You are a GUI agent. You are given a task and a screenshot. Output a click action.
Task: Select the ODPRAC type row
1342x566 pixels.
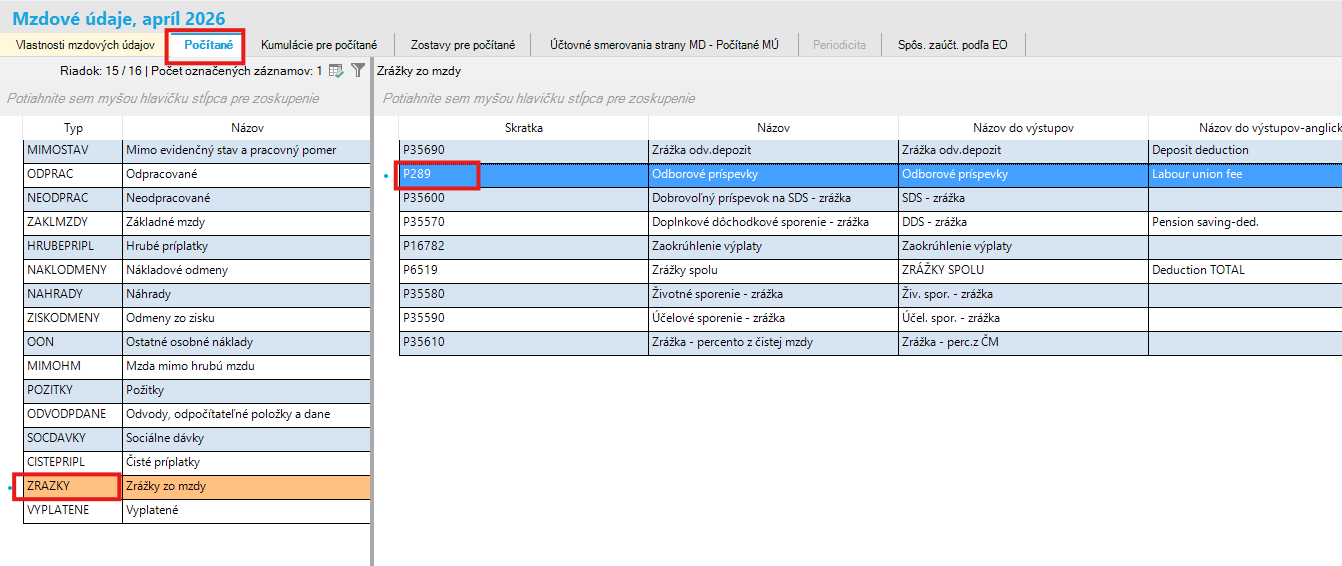coord(197,175)
